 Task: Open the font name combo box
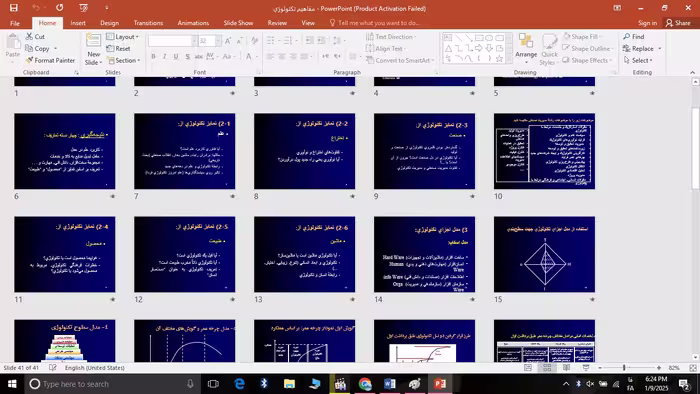click(172, 41)
